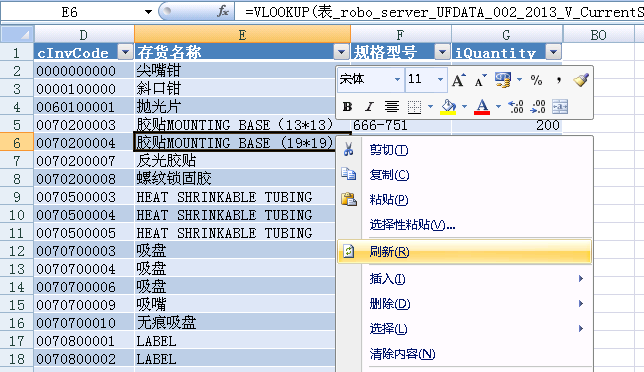Select column F header
The height and width of the screenshot is (372, 644).
(x=400, y=35)
